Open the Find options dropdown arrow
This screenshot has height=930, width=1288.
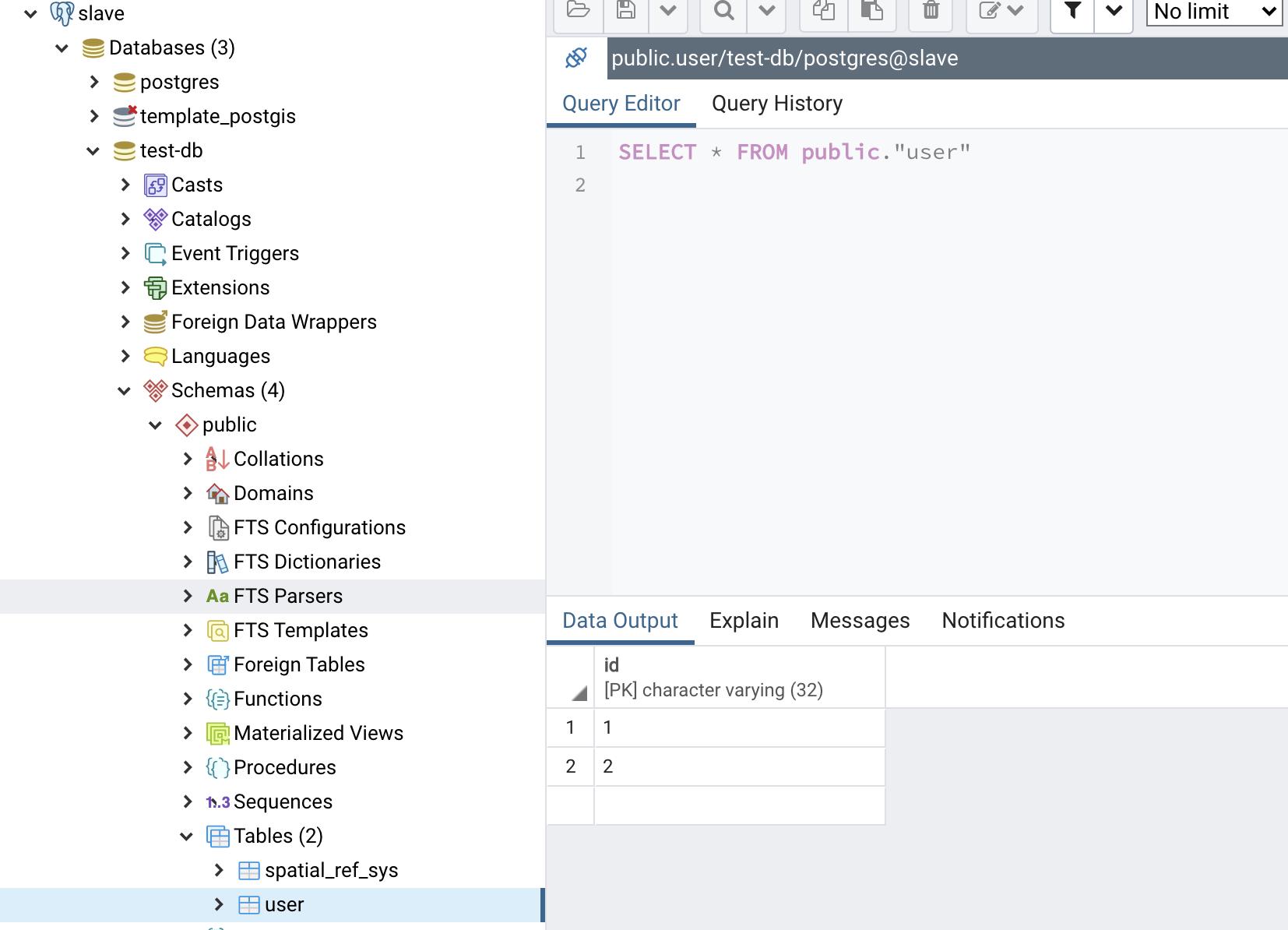click(766, 10)
